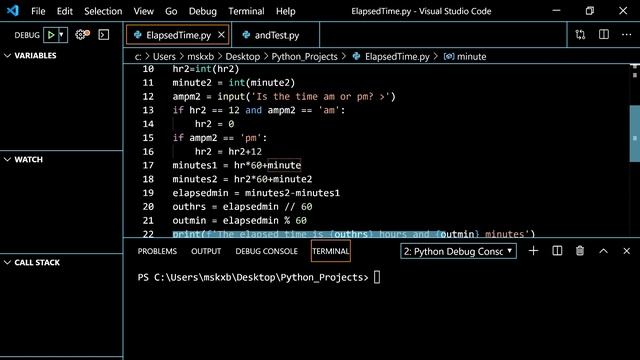Click the mskxb breadcrumb segment
Viewport: 640px width, 360px height.
click(200, 57)
